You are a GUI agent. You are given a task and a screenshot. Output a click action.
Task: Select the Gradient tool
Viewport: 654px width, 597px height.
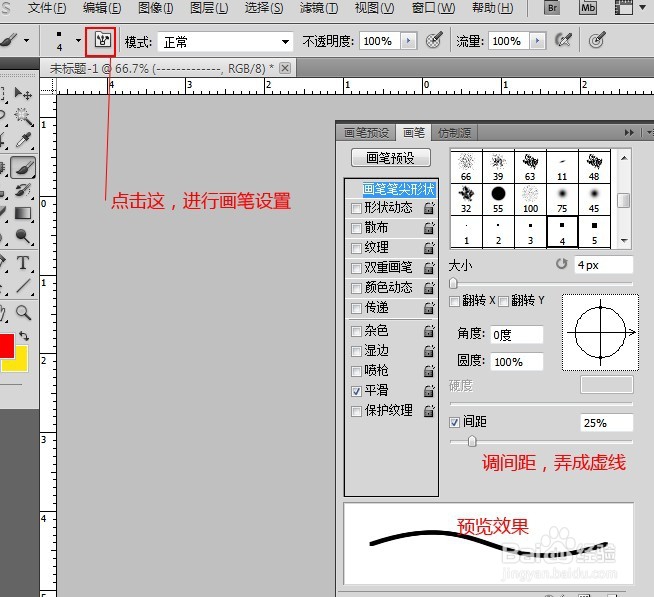[x=23, y=214]
